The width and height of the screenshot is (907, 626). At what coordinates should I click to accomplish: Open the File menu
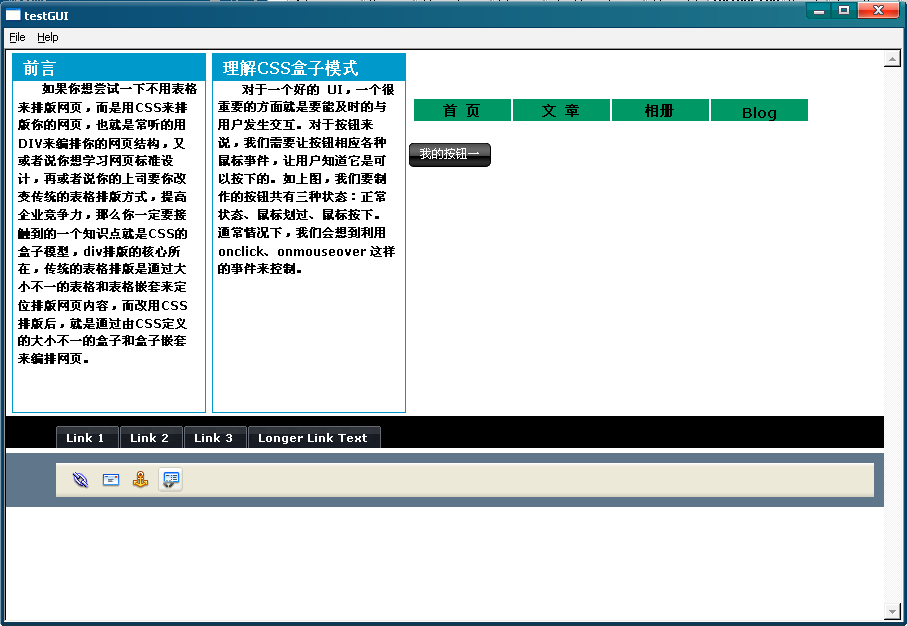(x=17, y=37)
